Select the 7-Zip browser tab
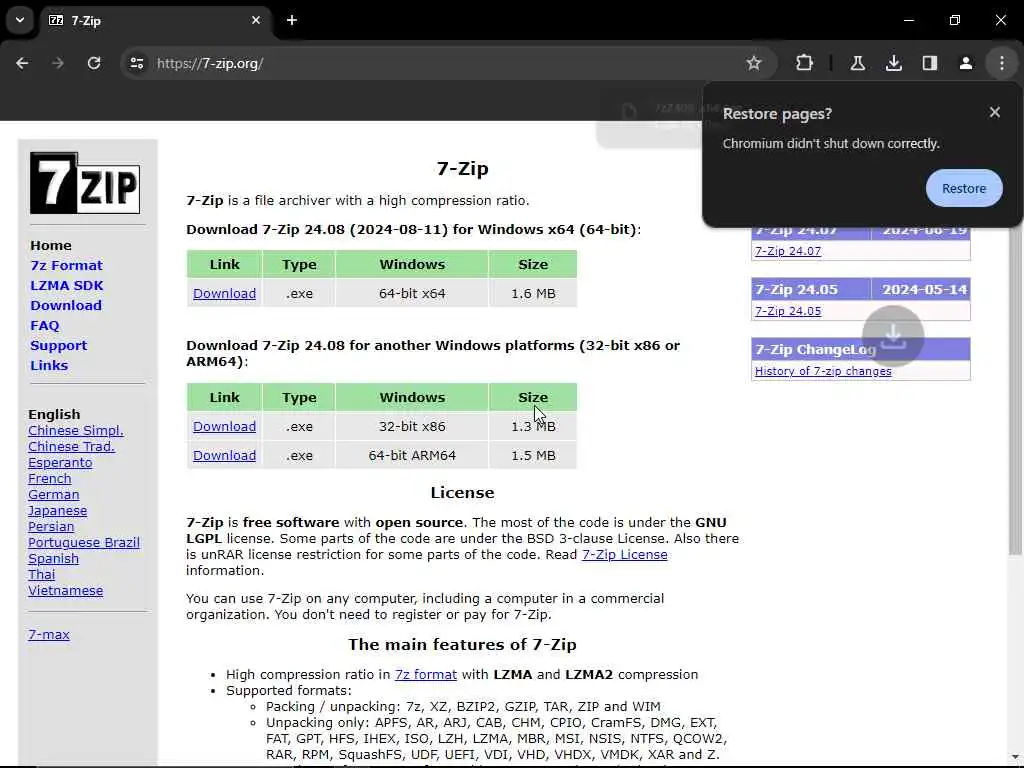The height and width of the screenshot is (768, 1024). click(x=155, y=20)
